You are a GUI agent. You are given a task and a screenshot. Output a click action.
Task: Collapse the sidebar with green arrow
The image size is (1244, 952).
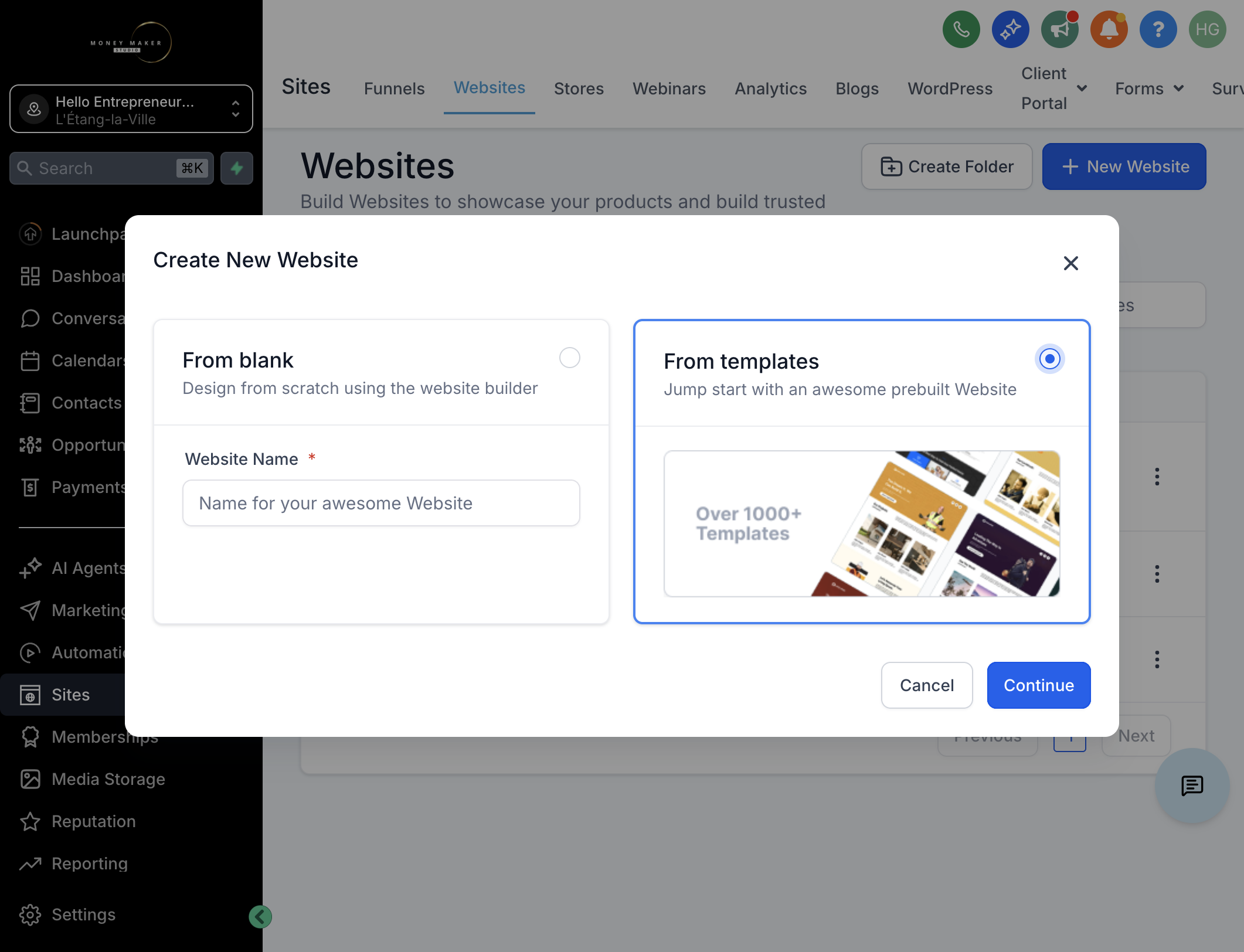pos(260,917)
